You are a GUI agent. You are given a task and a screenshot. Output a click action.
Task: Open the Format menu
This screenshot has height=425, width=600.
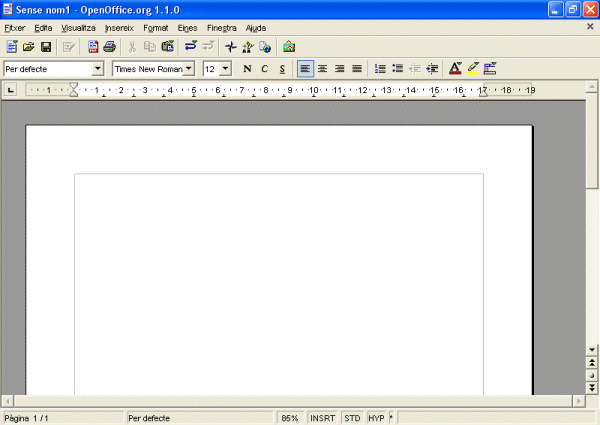pyautogui.click(x=155, y=28)
